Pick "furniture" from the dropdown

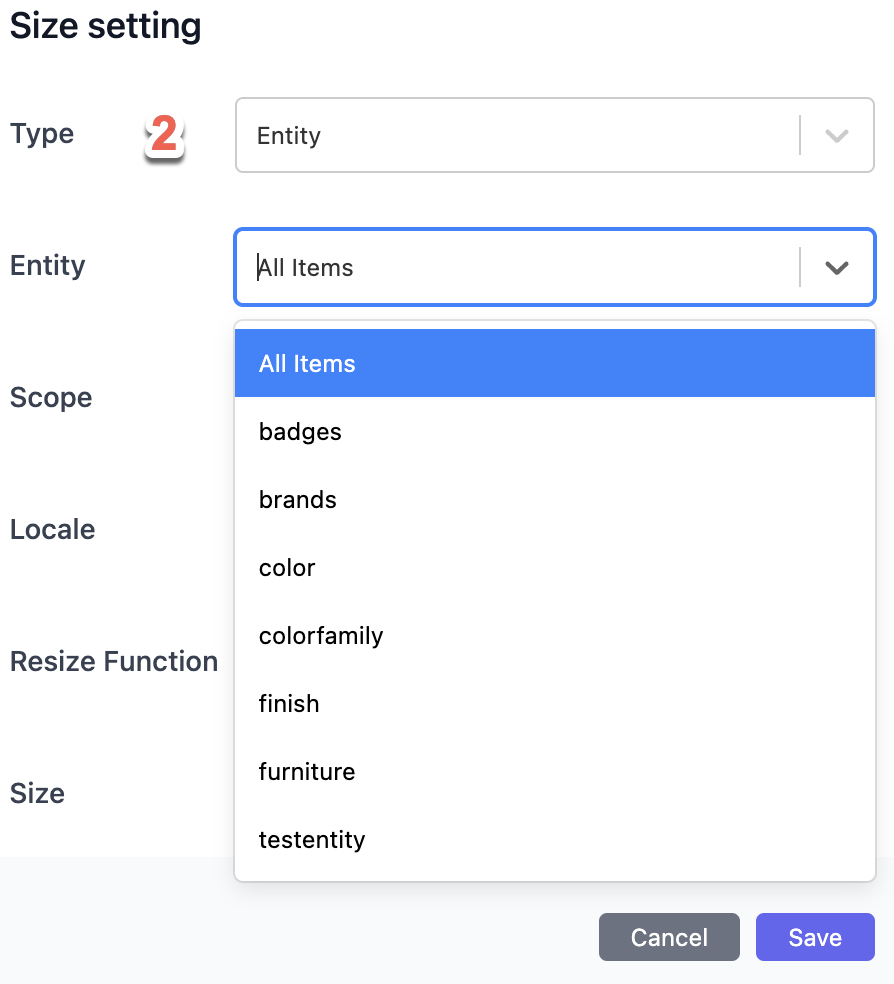click(555, 771)
